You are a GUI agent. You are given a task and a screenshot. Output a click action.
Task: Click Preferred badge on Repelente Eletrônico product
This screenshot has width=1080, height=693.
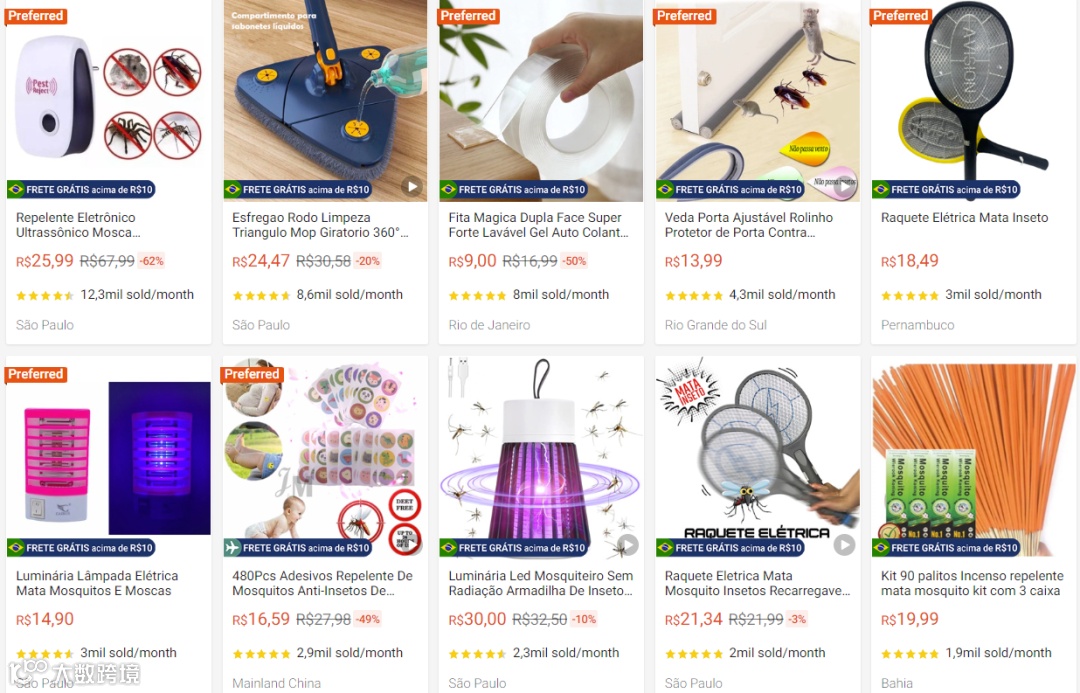point(36,16)
